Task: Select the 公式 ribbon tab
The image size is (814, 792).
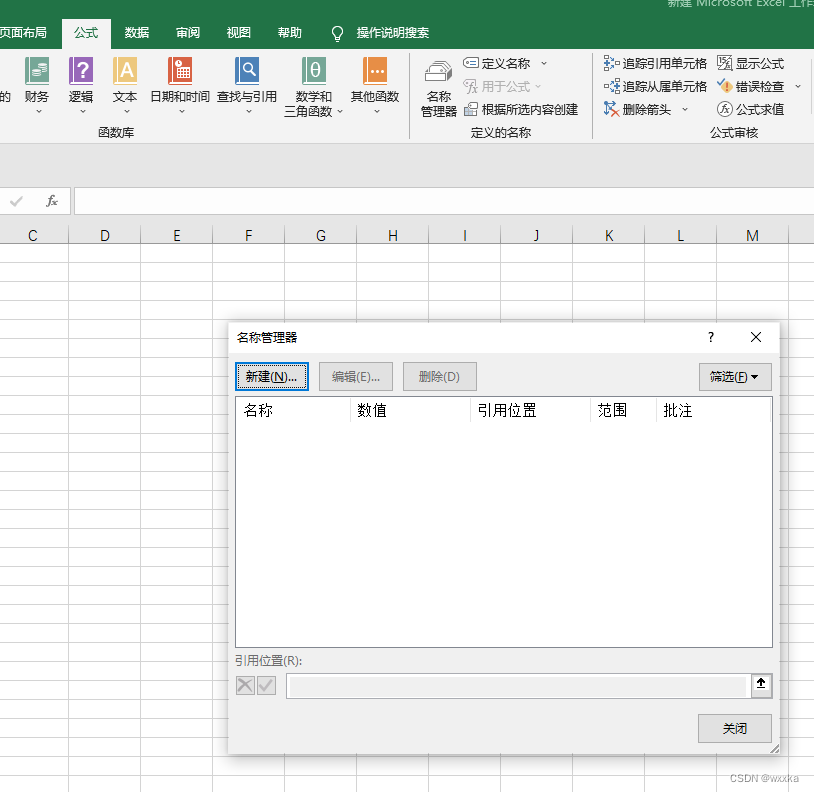Action: 86,33
